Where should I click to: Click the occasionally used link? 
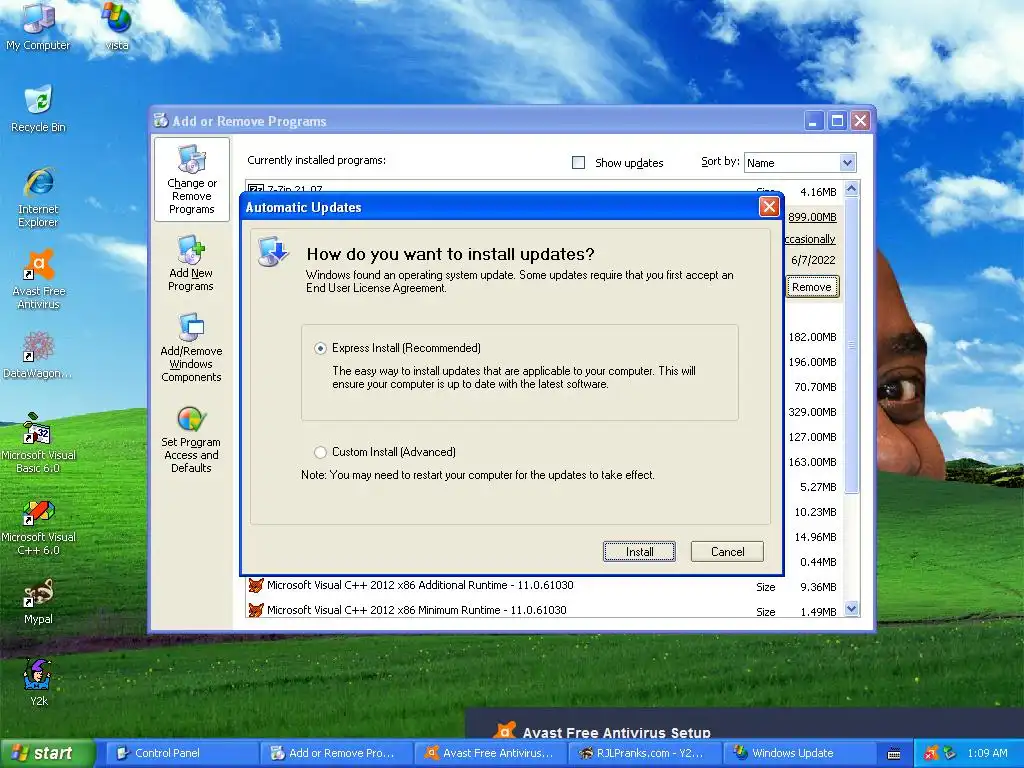pyautogui.click(x=810, y=239)
